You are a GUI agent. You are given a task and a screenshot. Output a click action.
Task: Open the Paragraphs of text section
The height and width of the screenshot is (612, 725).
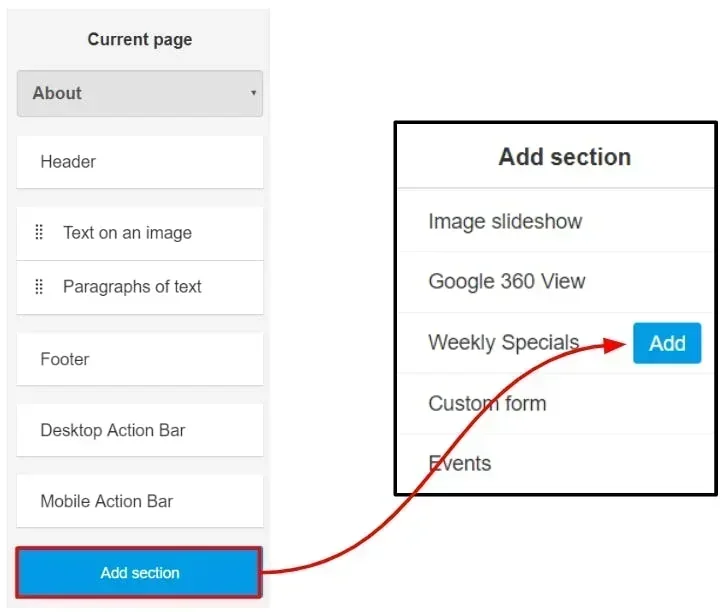click(140, 288)
